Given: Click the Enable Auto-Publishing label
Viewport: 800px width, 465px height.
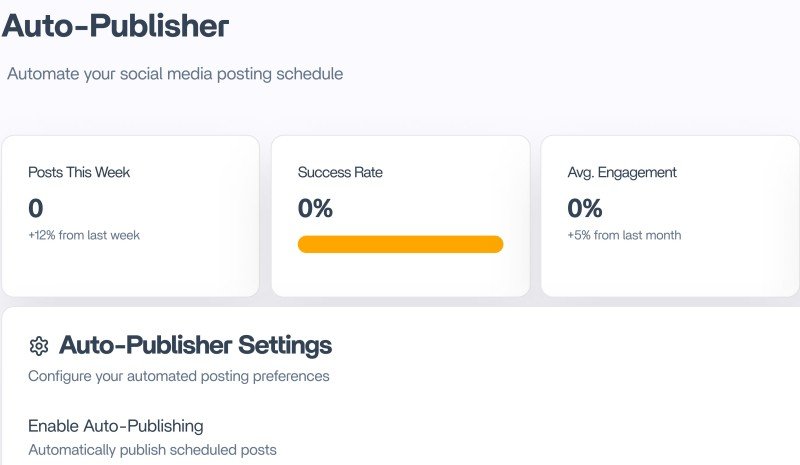Looking at the screenshot, I should (x=116, y=425).
